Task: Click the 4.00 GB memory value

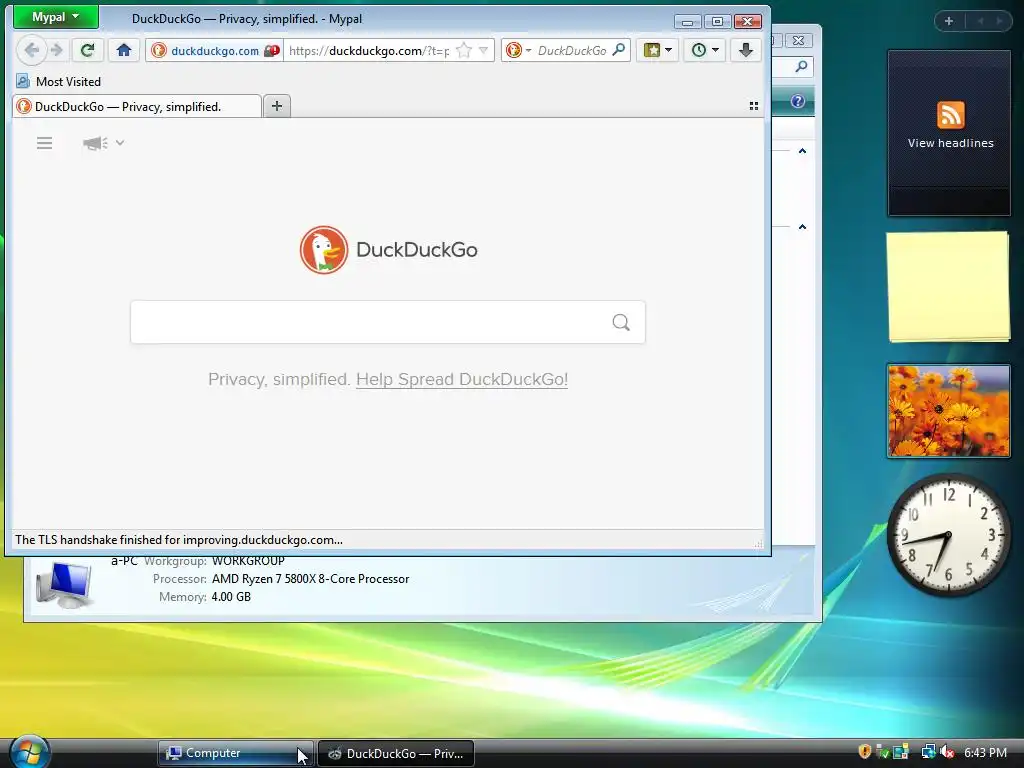Action: [231, 597]
